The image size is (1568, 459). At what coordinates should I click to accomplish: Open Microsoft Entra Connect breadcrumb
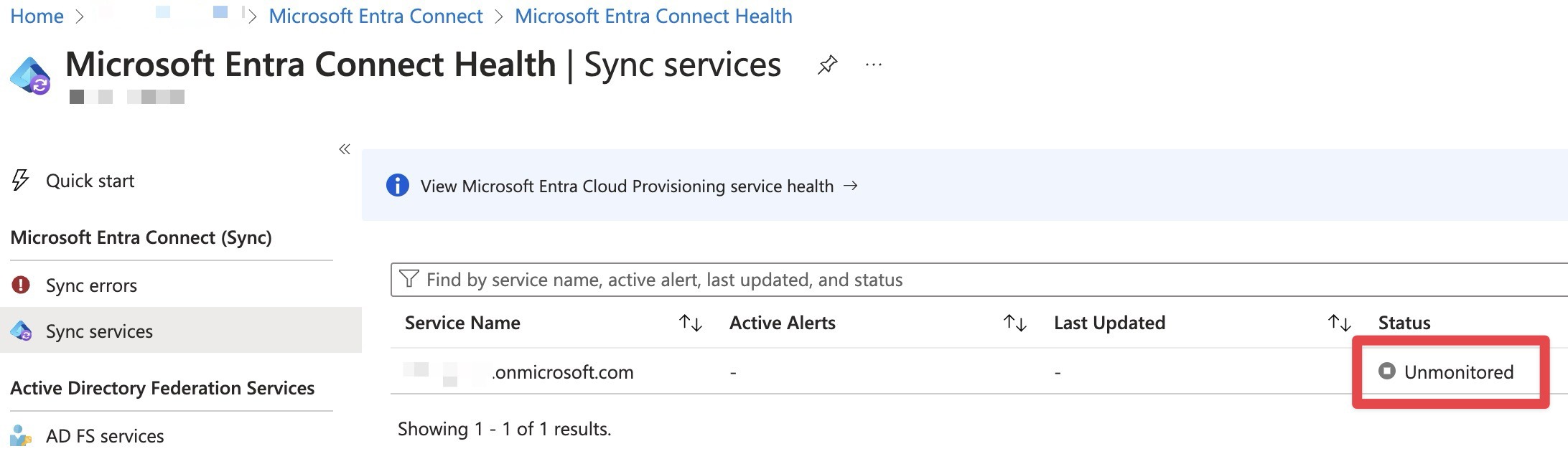(375, 16)
